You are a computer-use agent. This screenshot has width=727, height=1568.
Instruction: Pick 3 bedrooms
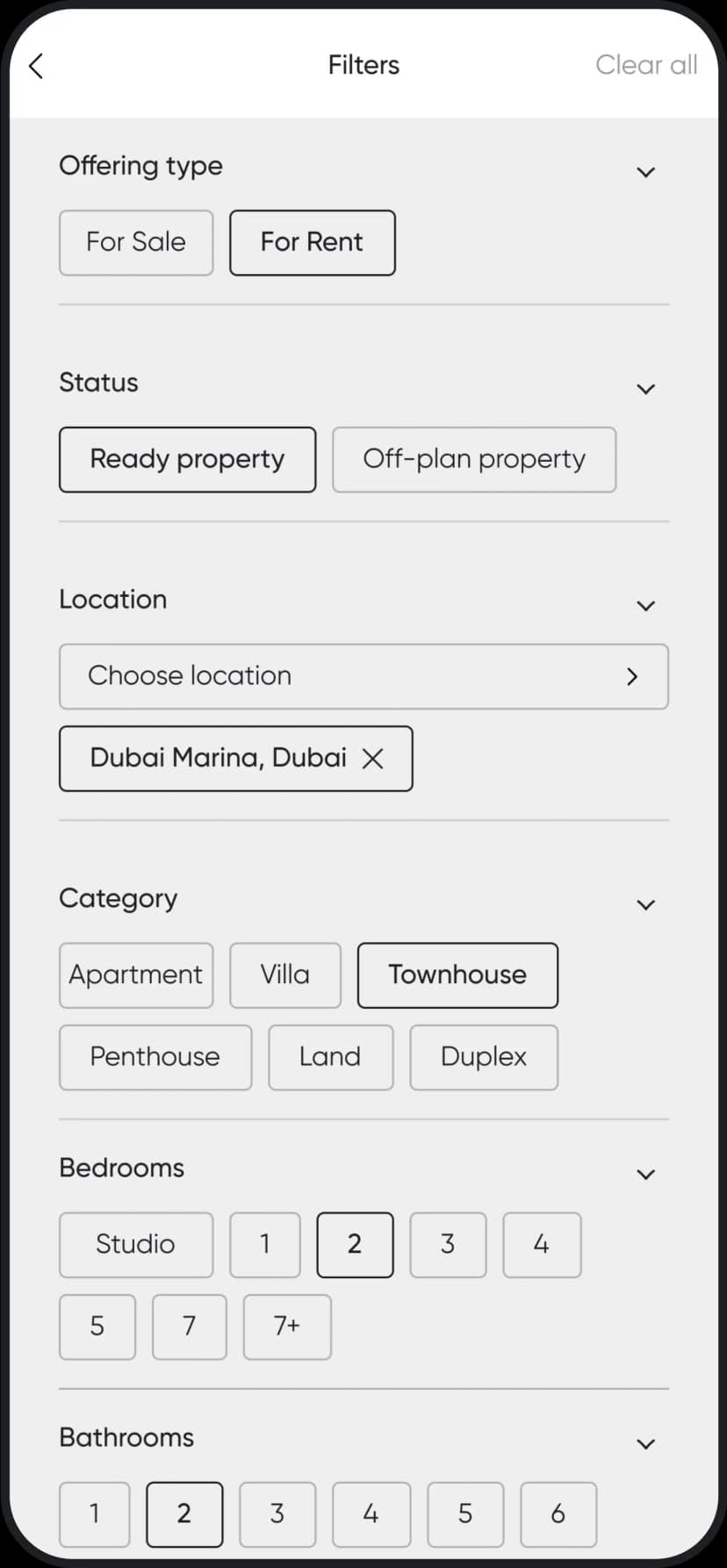(448, 1245)
